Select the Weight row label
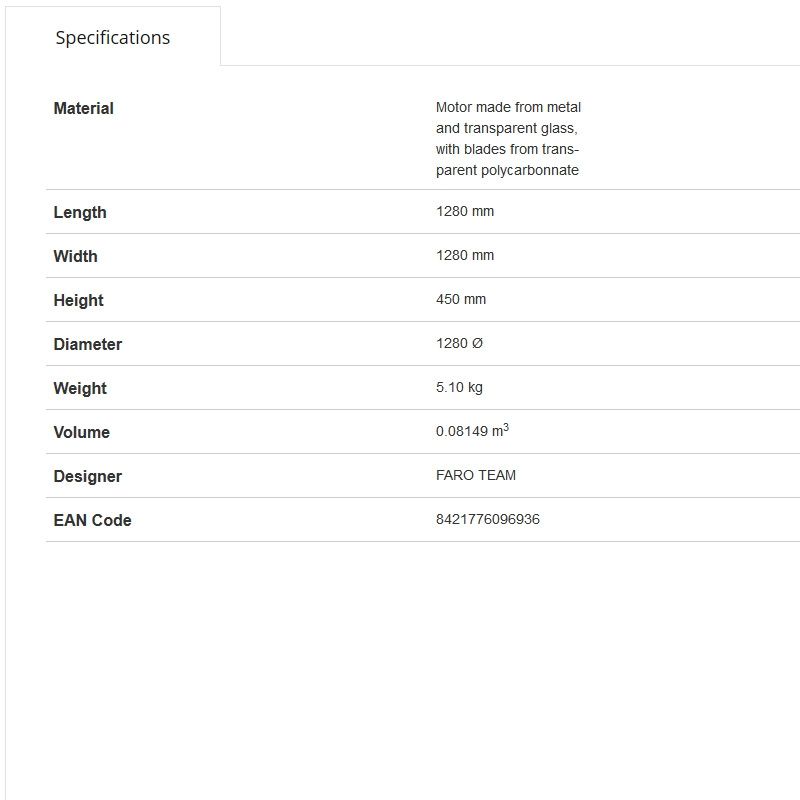This screenshot has height=800, width=800. 79,388
